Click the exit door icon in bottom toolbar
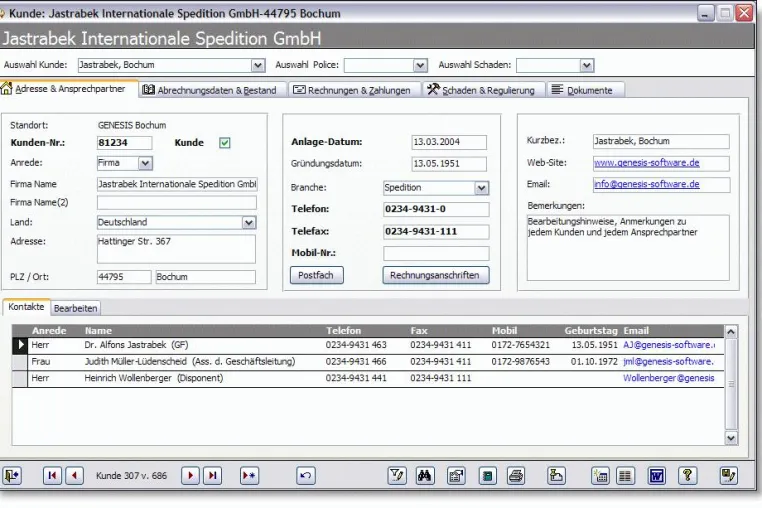The width and height of the screenshot is (762, 508). [x=12, y=475]
